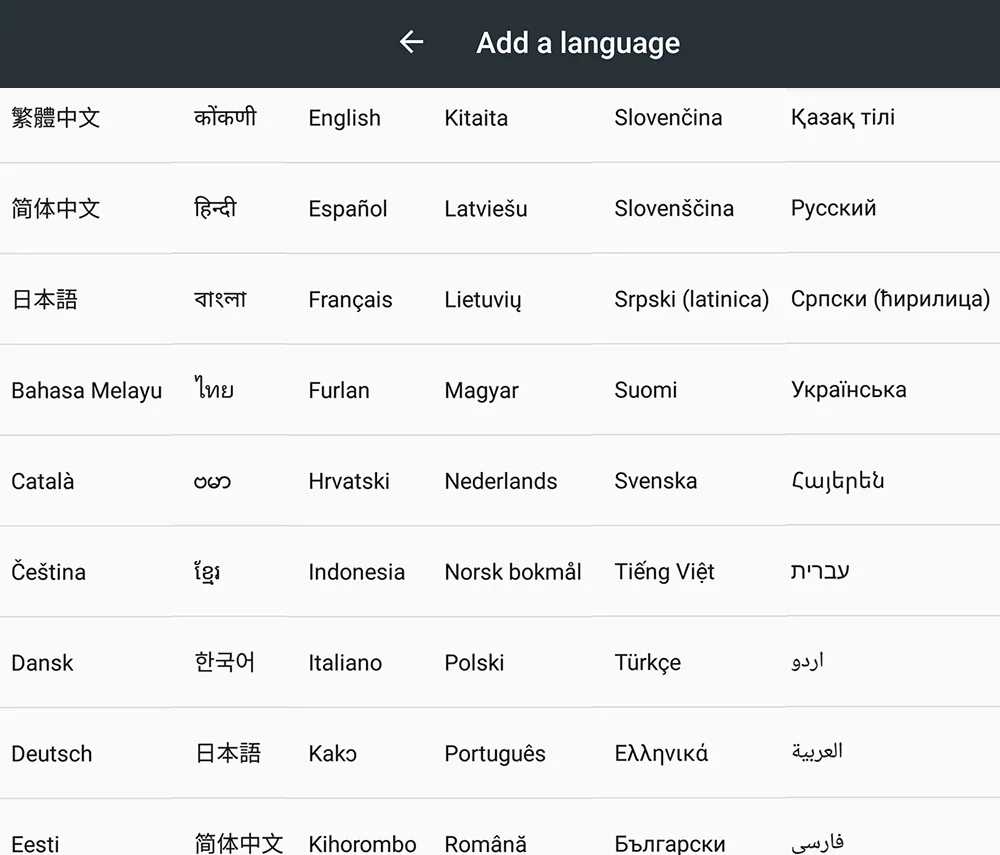This screenshot has width=1000, height=855.
Task: Select Русский language
Action: [834, 208]
